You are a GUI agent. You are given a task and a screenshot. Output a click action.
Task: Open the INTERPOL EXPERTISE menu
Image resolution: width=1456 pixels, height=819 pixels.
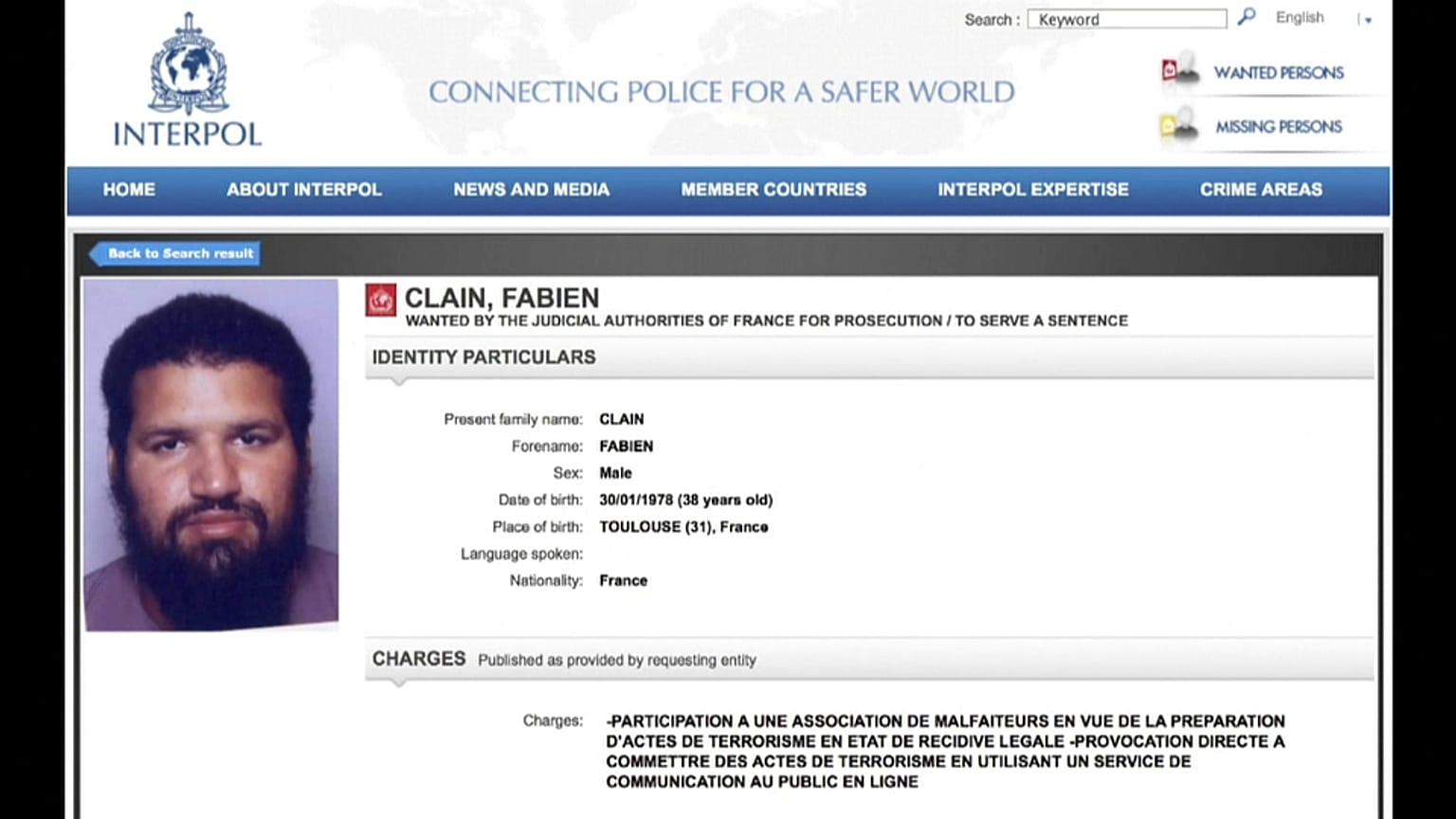pyautogui.click(x=1033, y=190)
